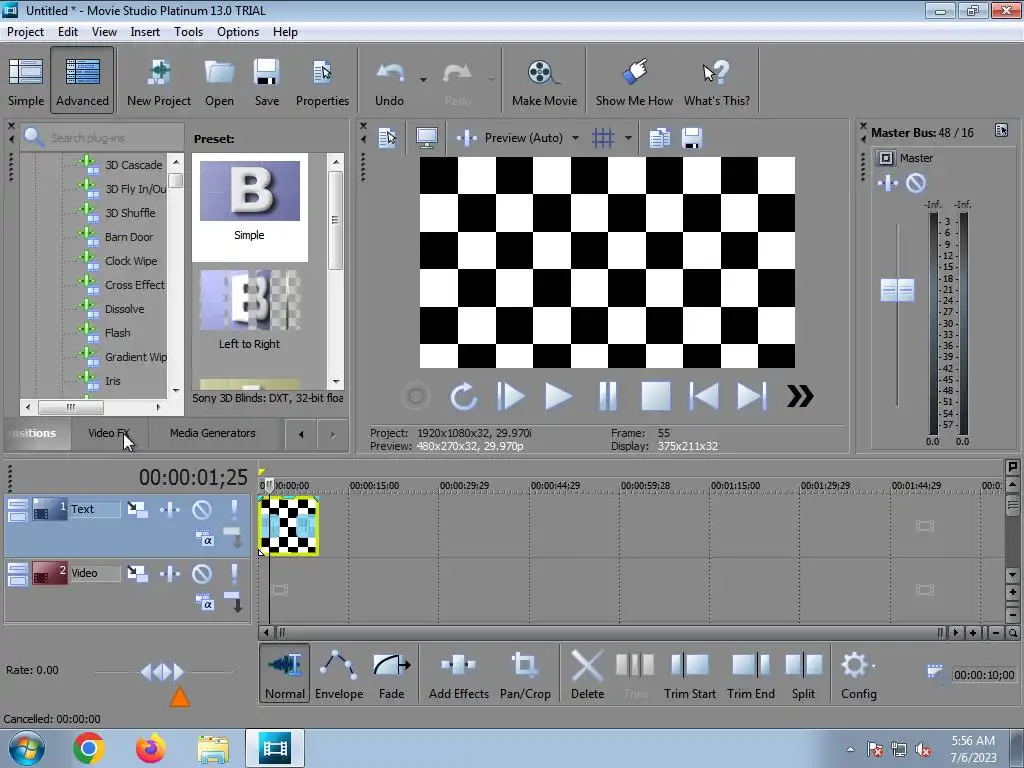Select the Advanced mode button
The height and width of the screenshot is (768, 1024).
tap(82, 81)
